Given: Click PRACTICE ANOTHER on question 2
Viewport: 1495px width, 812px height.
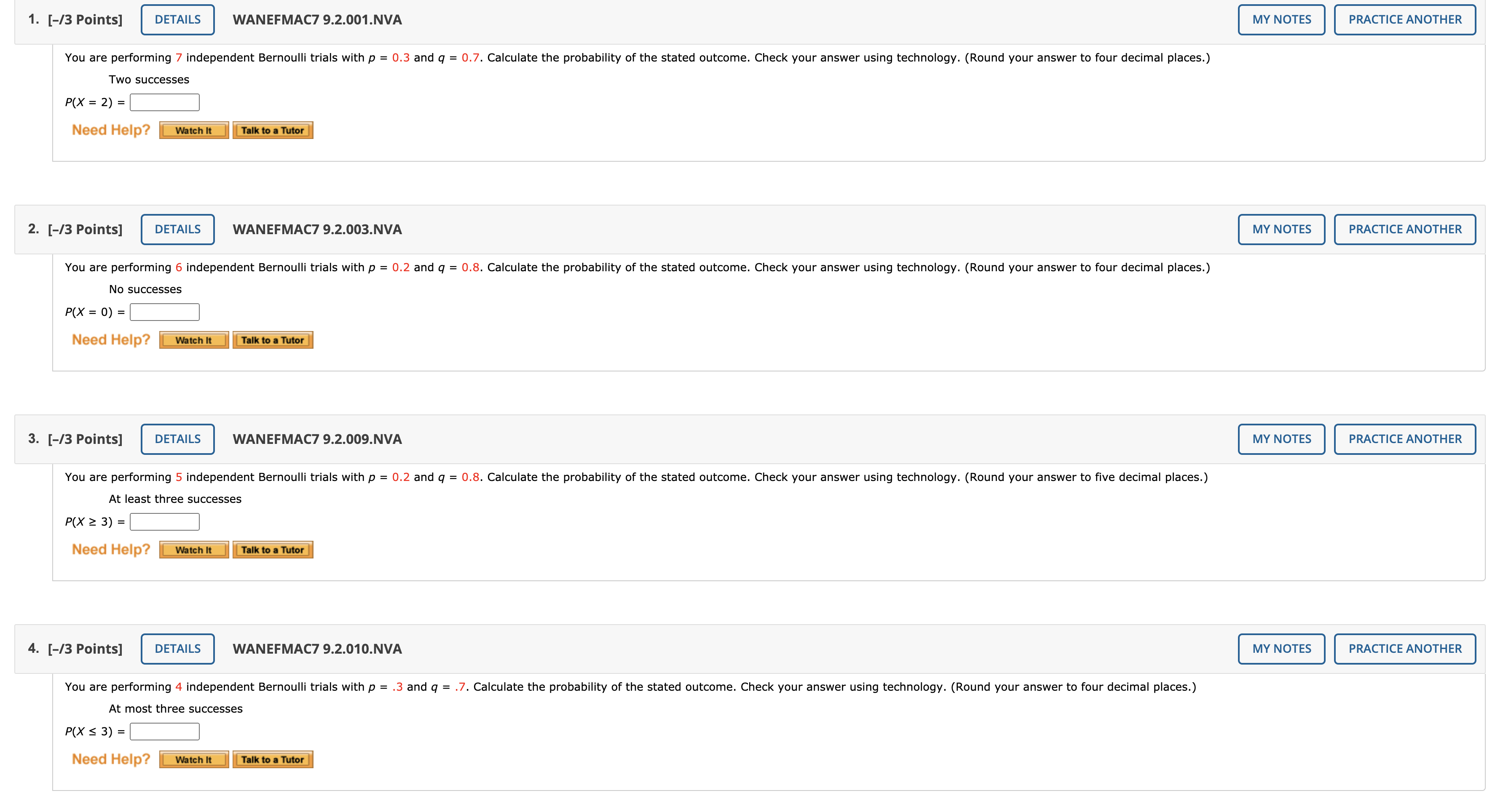Looking at the screenshot, I should [1405, 229].
